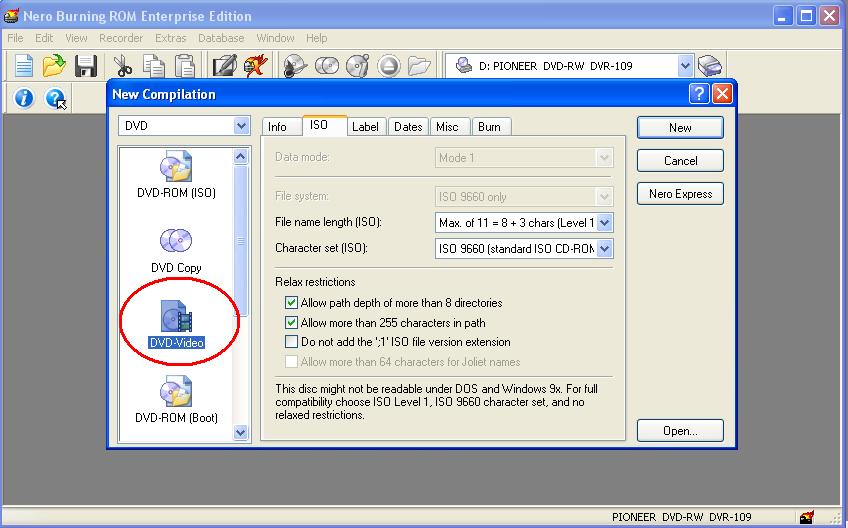Open the Database menu
Screen dimensions: 848x528
click(221, 38)
